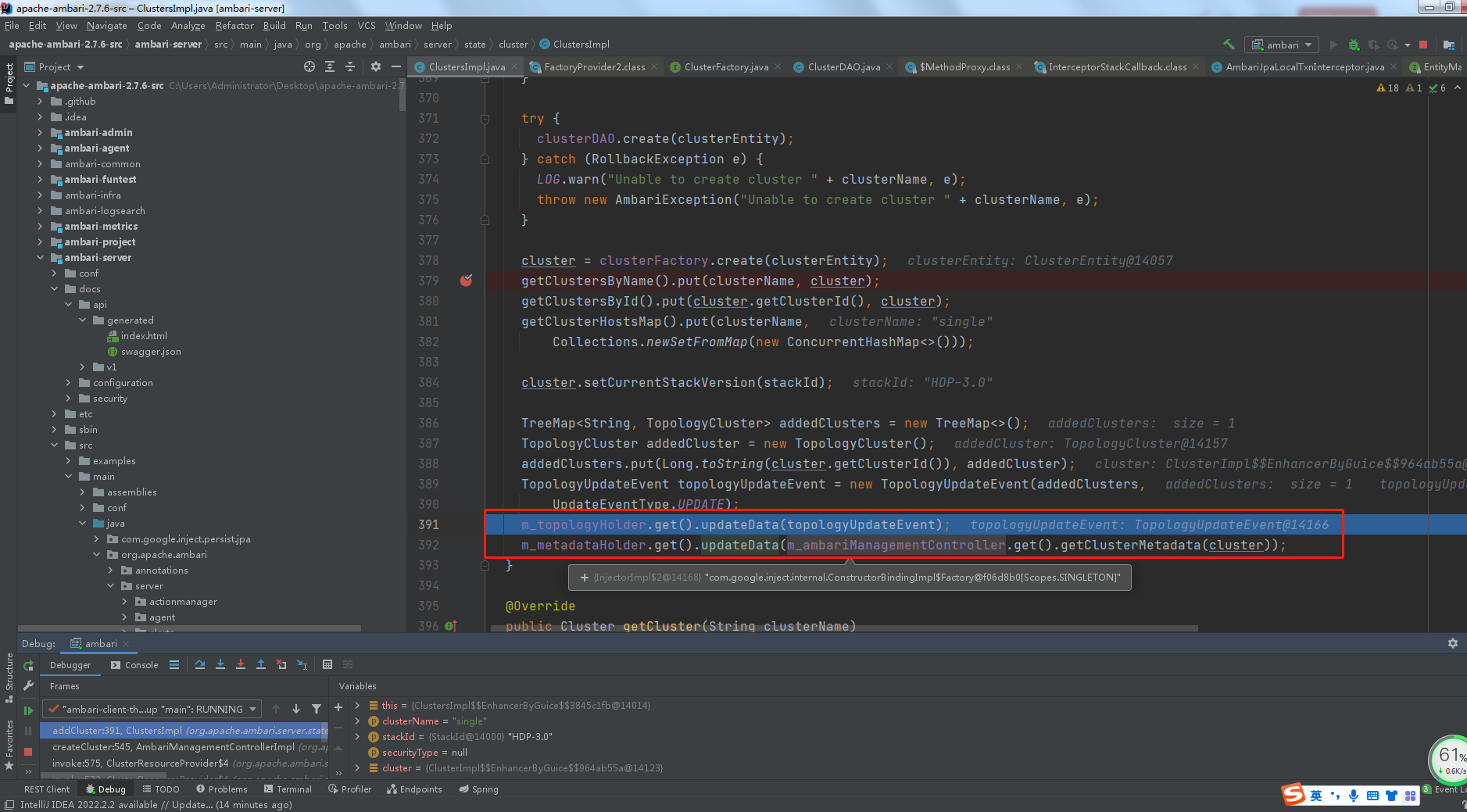1467x812 pixels.
Task: Open Profiler tool window button
Action: [350, 789]
